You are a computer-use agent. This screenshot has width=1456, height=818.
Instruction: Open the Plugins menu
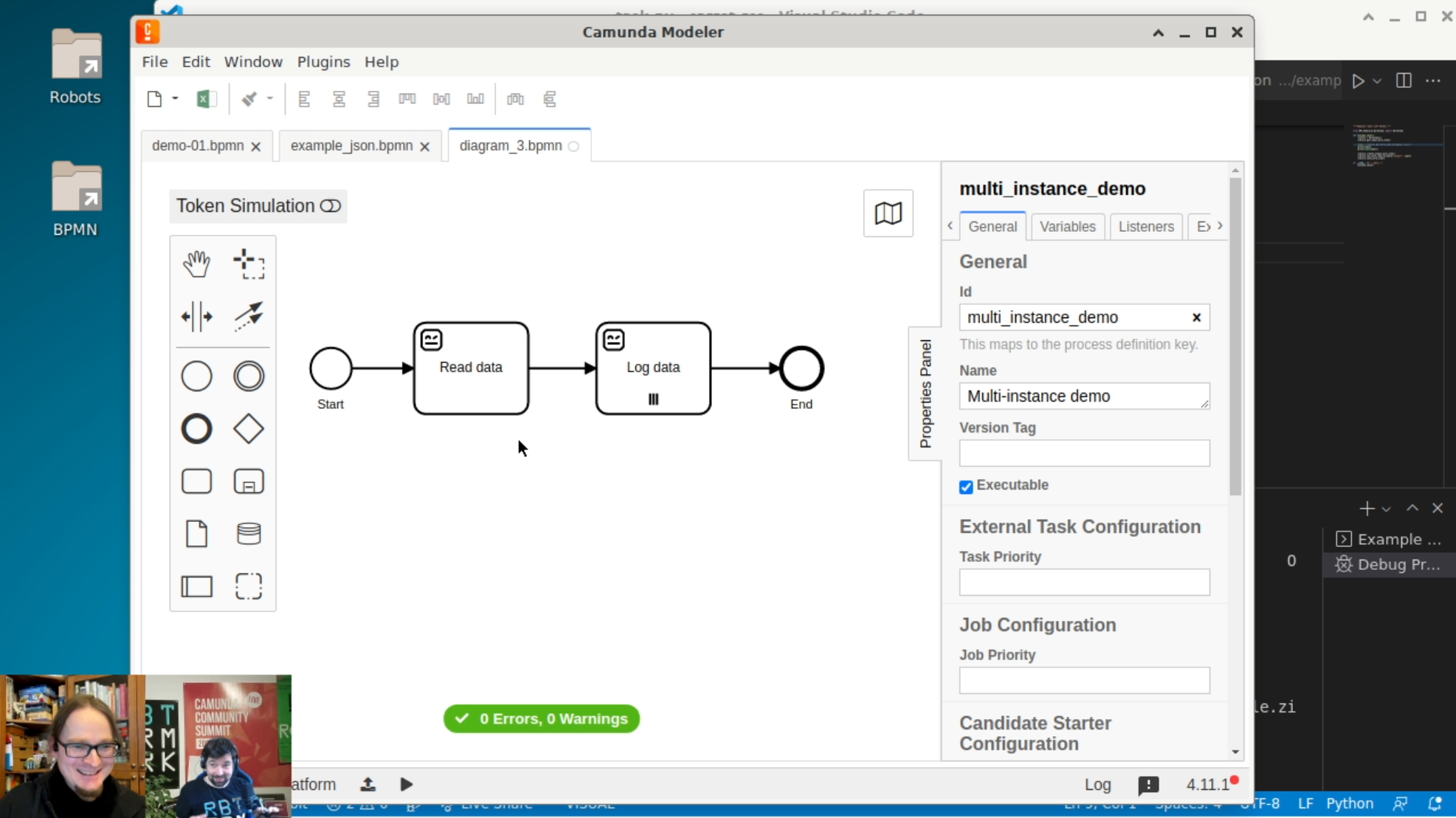coord(323,62)
